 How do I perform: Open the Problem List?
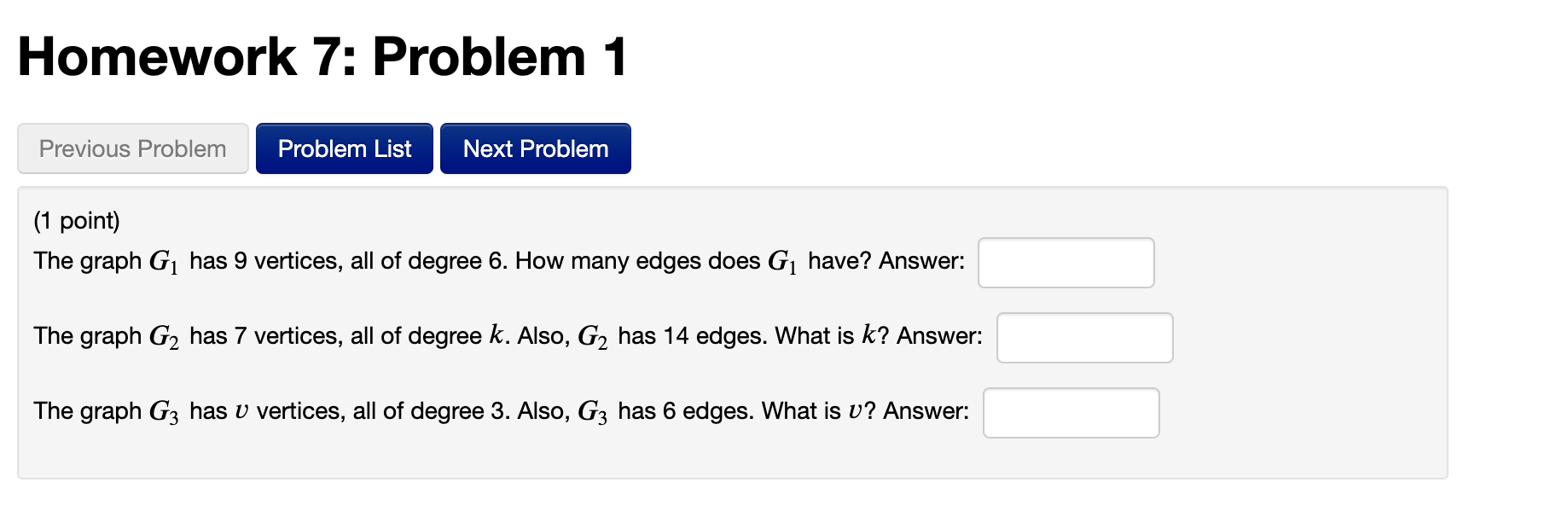(x=345, y=148)
